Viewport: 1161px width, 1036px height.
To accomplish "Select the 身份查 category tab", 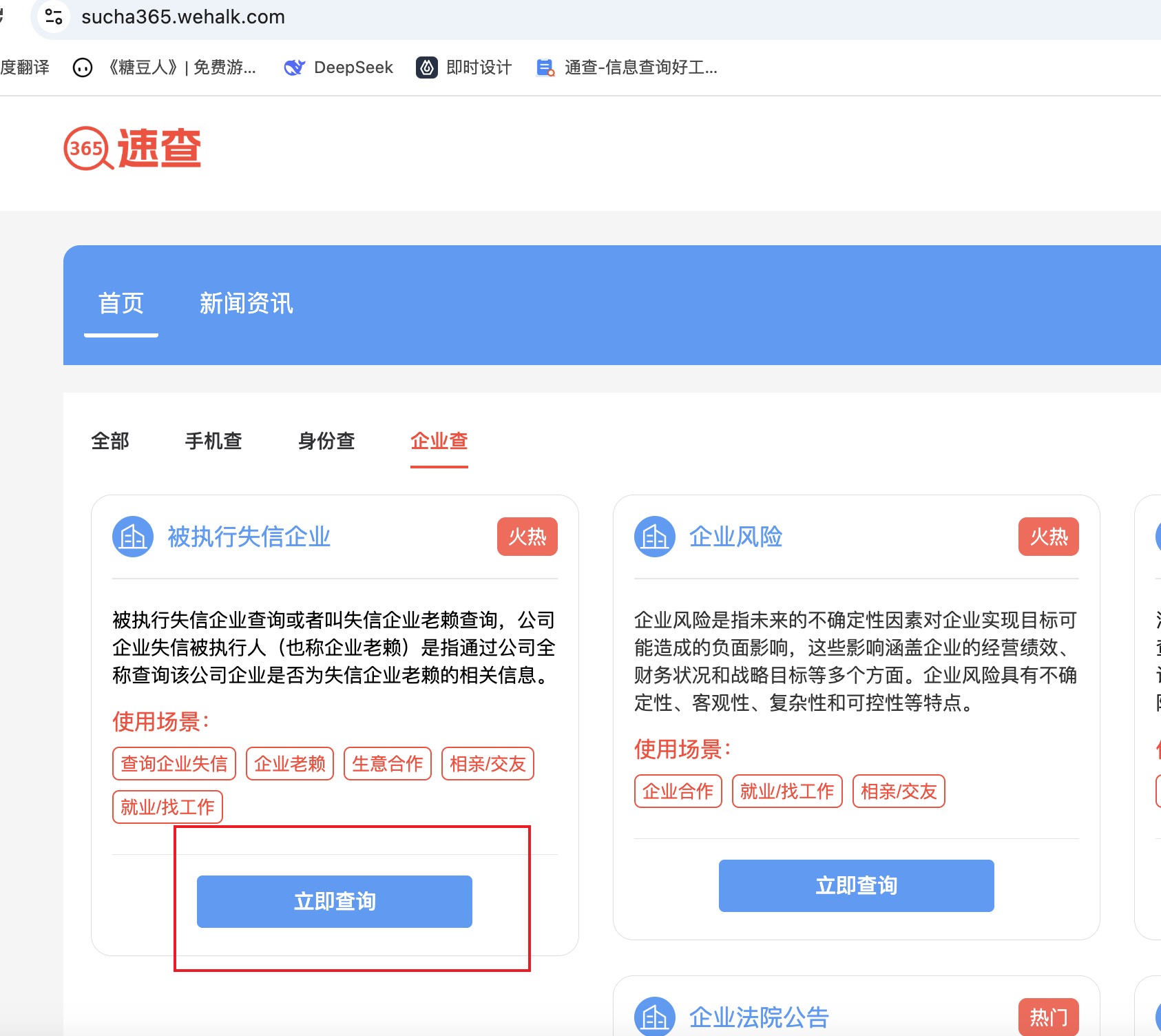I will tap(326, 441).
